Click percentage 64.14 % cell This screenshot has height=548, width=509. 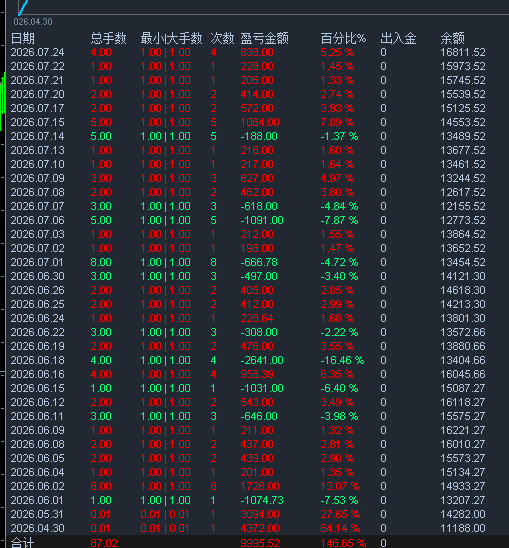[340, 528]
